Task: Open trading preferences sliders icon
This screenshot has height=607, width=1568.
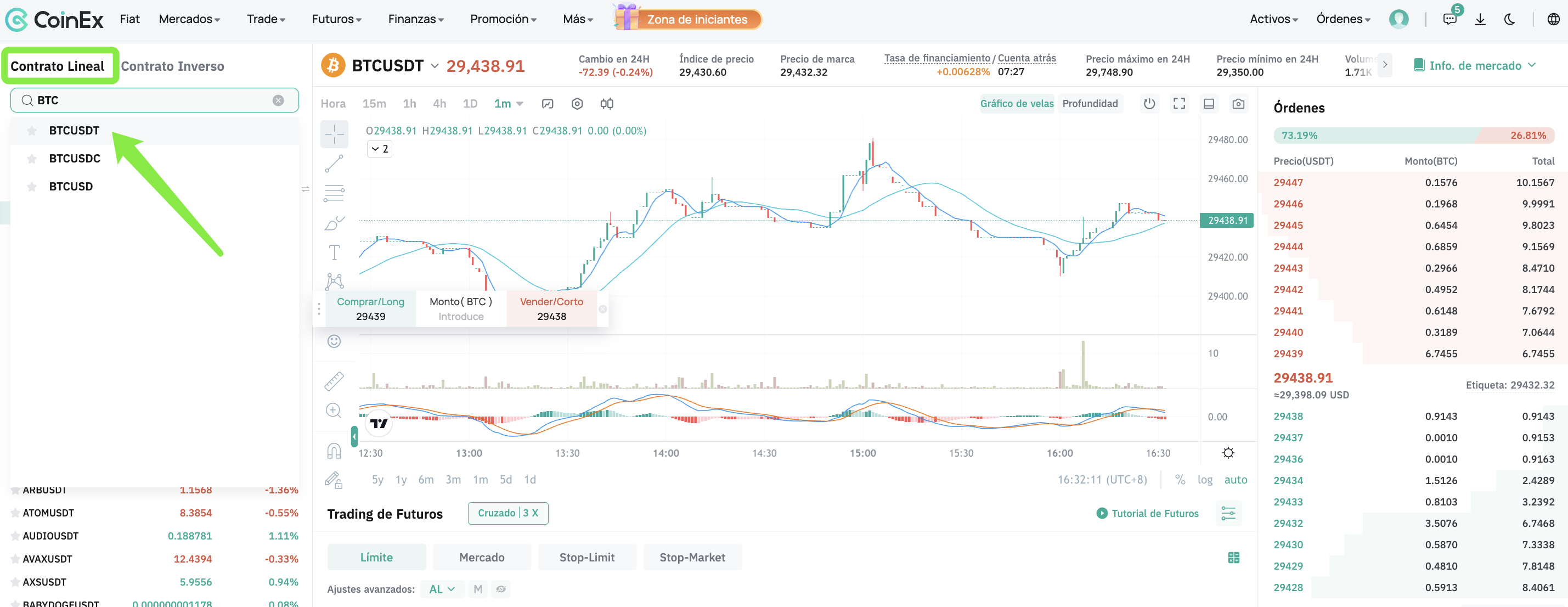Action: pos(1228,513)
